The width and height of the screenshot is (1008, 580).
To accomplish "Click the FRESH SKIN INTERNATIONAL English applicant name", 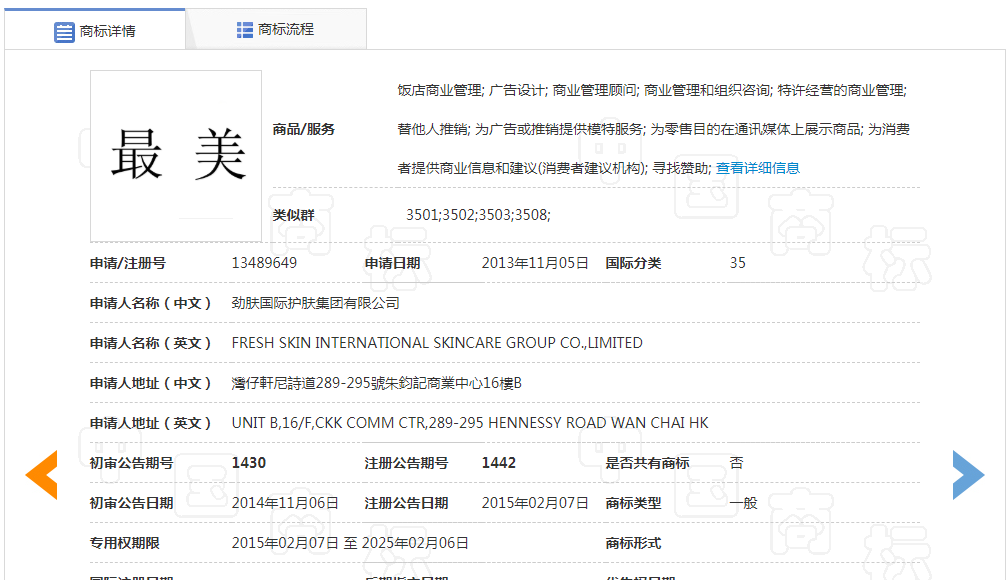I will (x=436, y=343).
